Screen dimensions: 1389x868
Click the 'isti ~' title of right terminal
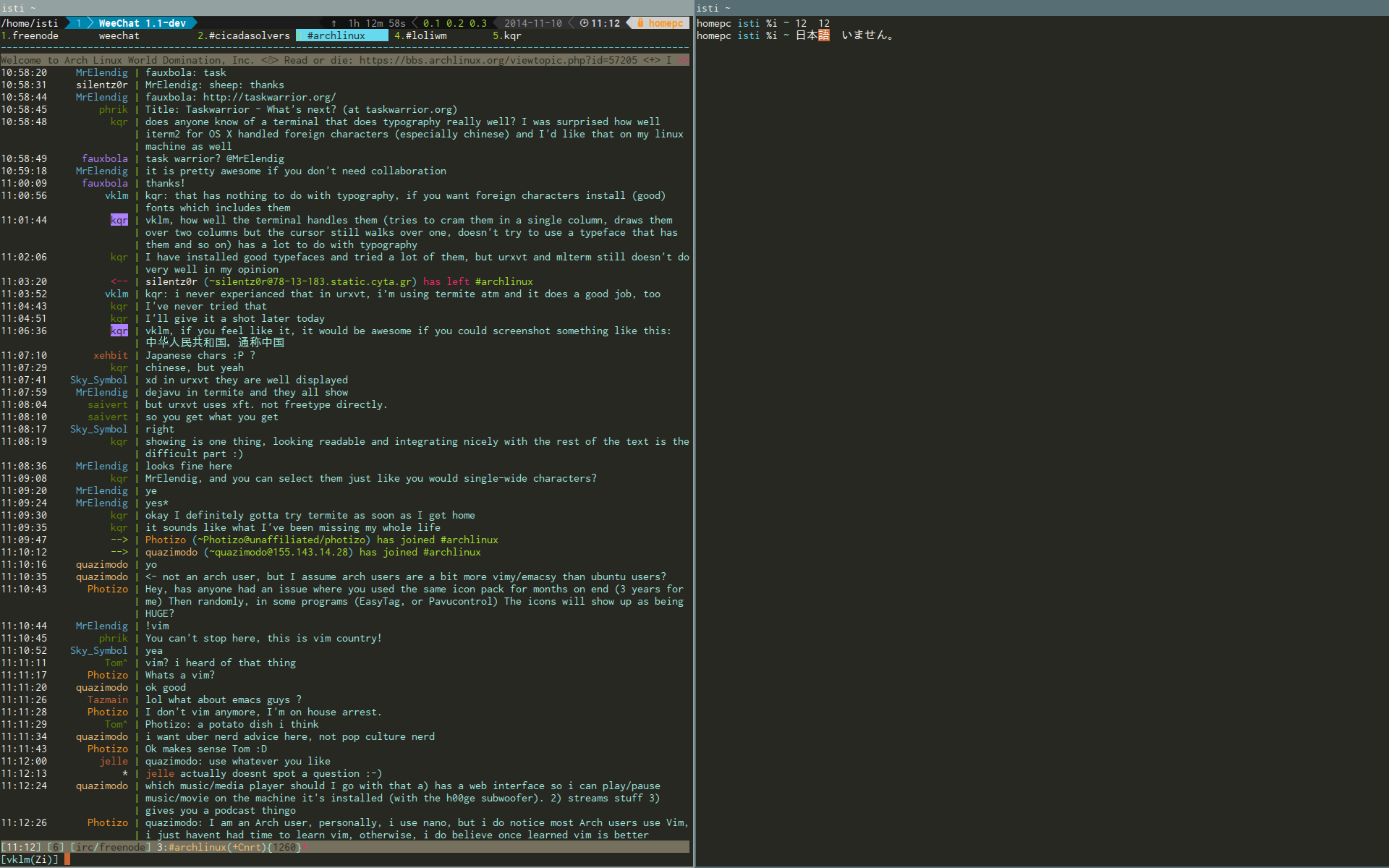(713, 8)
